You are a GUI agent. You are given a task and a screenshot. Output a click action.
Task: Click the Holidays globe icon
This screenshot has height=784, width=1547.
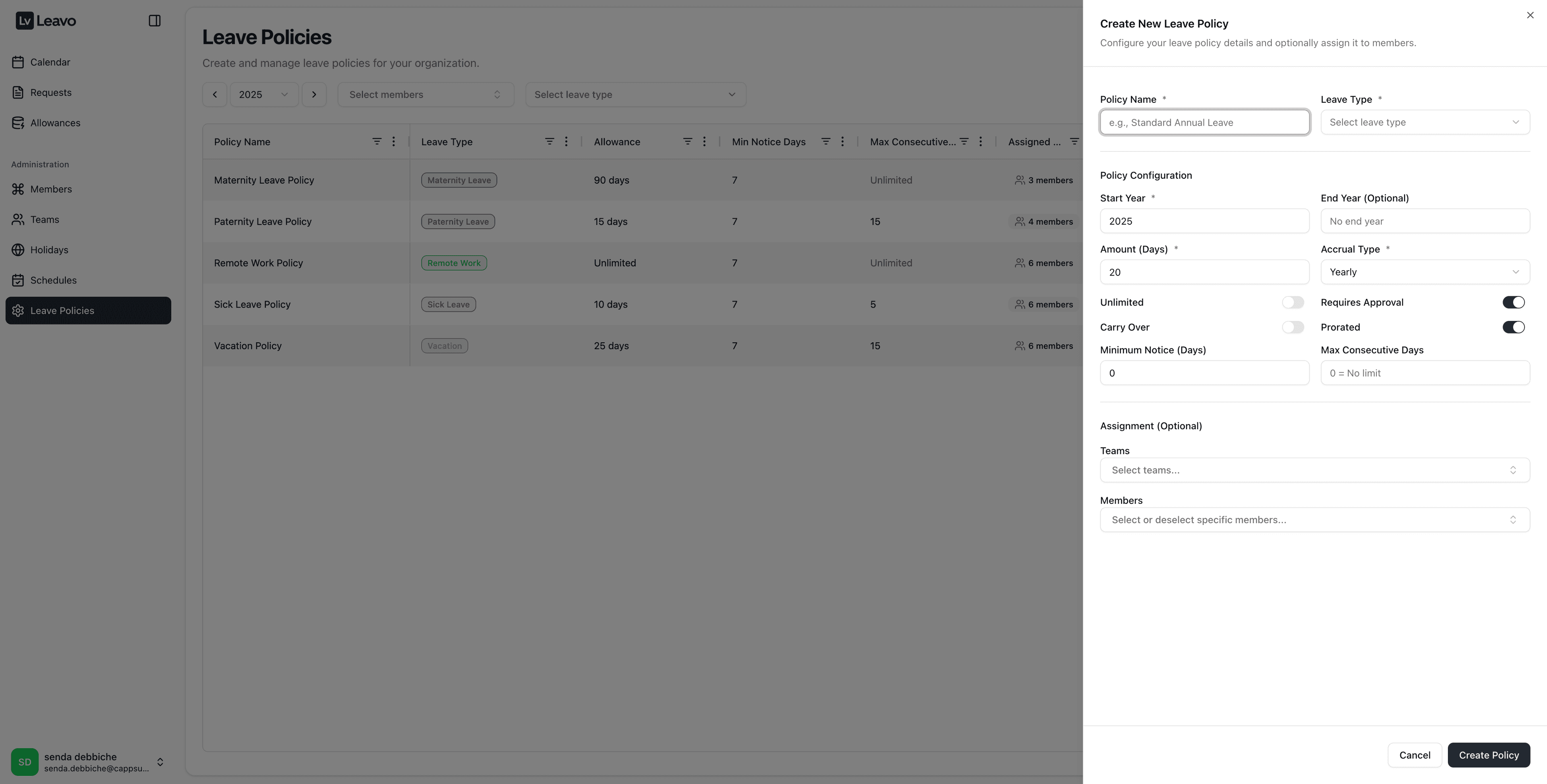[18, 250]
